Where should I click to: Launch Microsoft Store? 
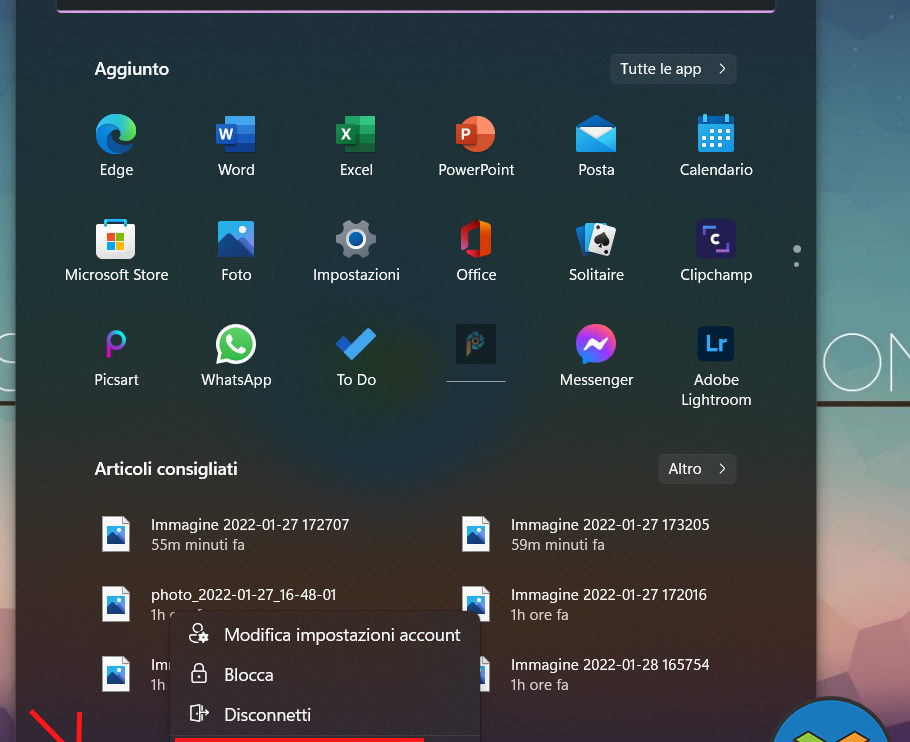pyautogui.click(x=116, y=251)
